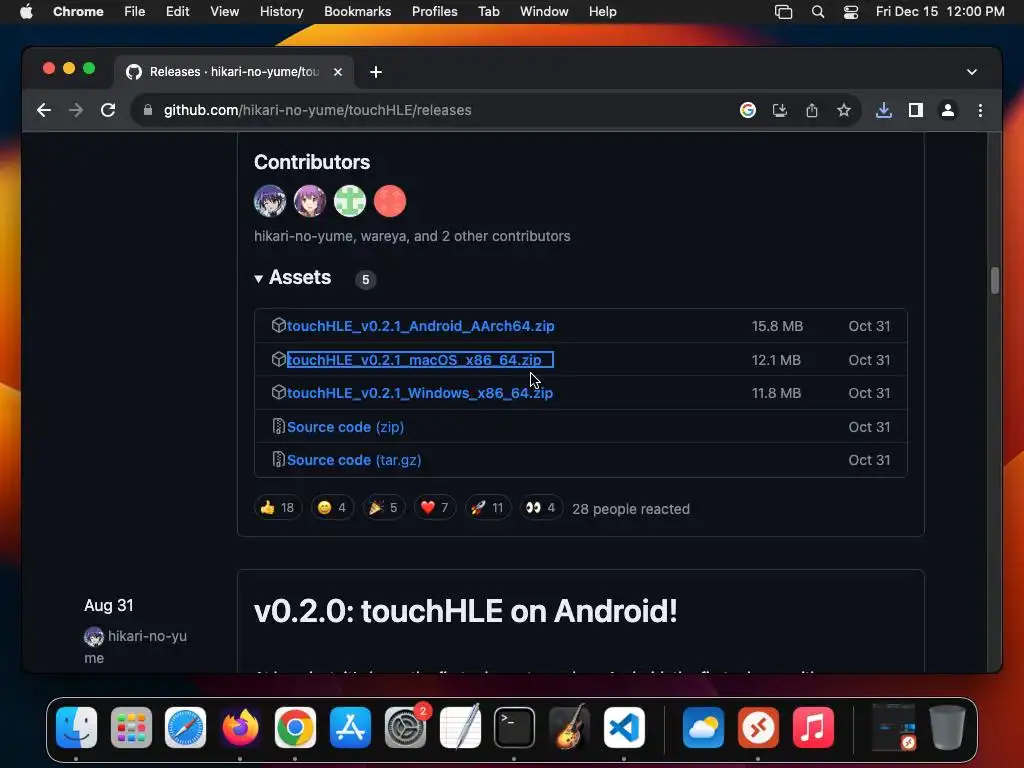Click the first contributor avatar
Image resolution: width=1024 pixels, height=768 pixels.
270,200
